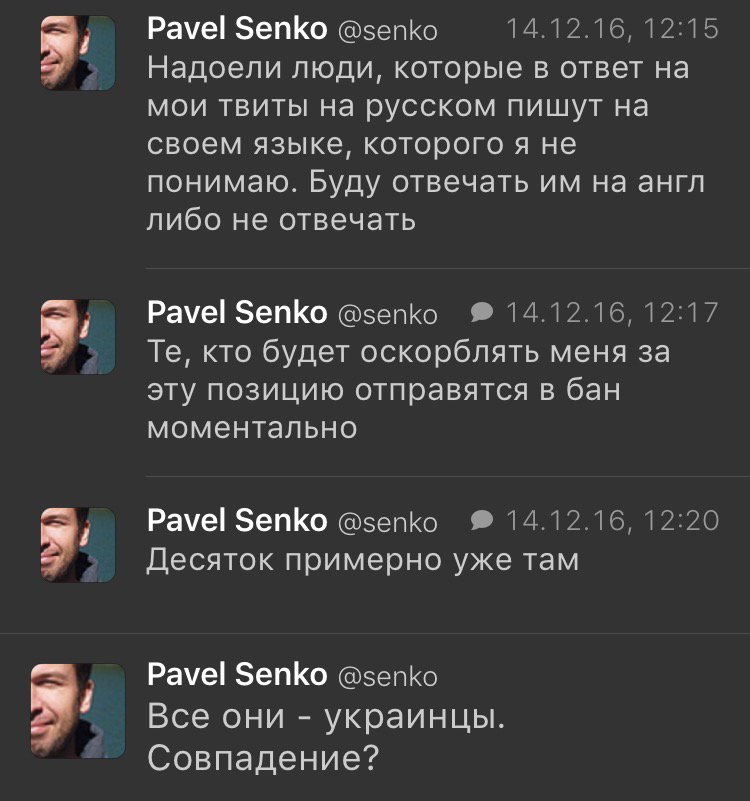The image size is (750, 801).
Task: Tap Pavel Senko name on the 12:20 tweet
Action: 237,520
